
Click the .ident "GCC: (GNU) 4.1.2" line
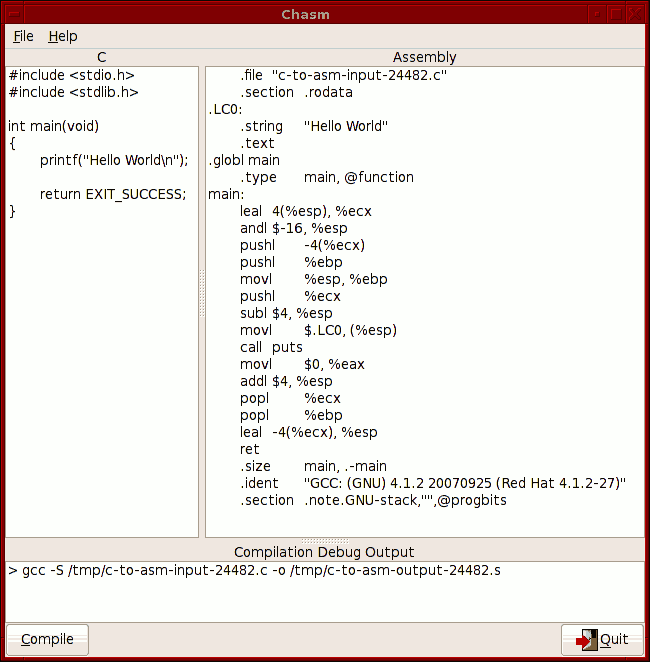coord(433,483)
